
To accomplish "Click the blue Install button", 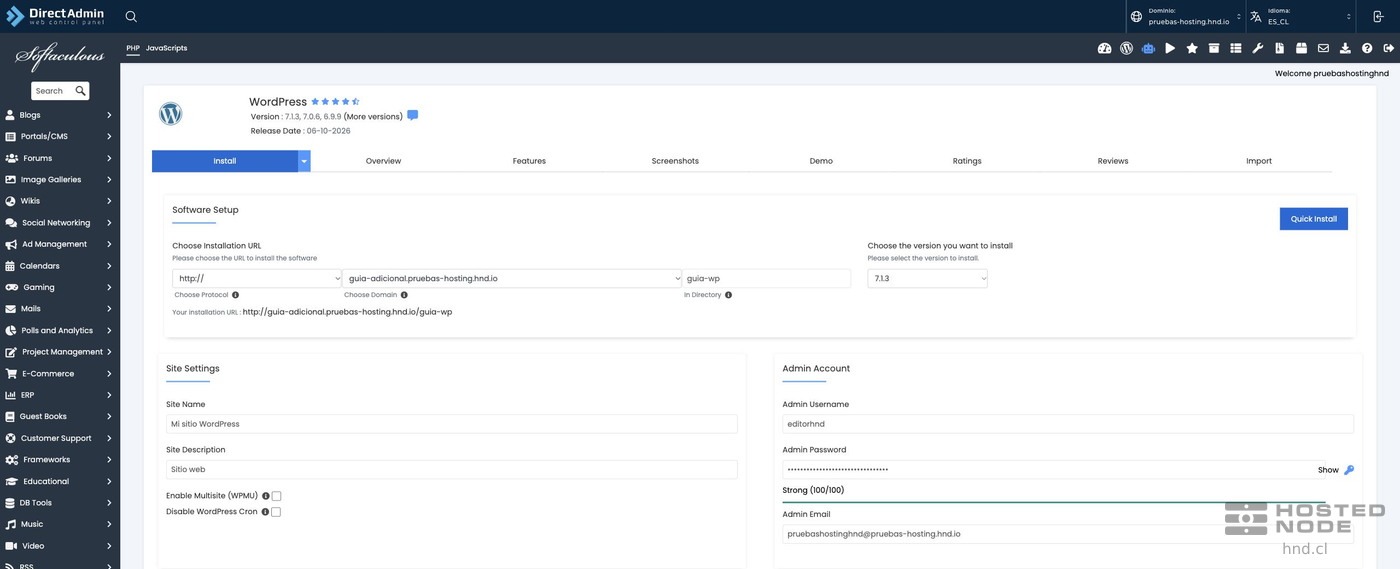I will pos(225,161).
